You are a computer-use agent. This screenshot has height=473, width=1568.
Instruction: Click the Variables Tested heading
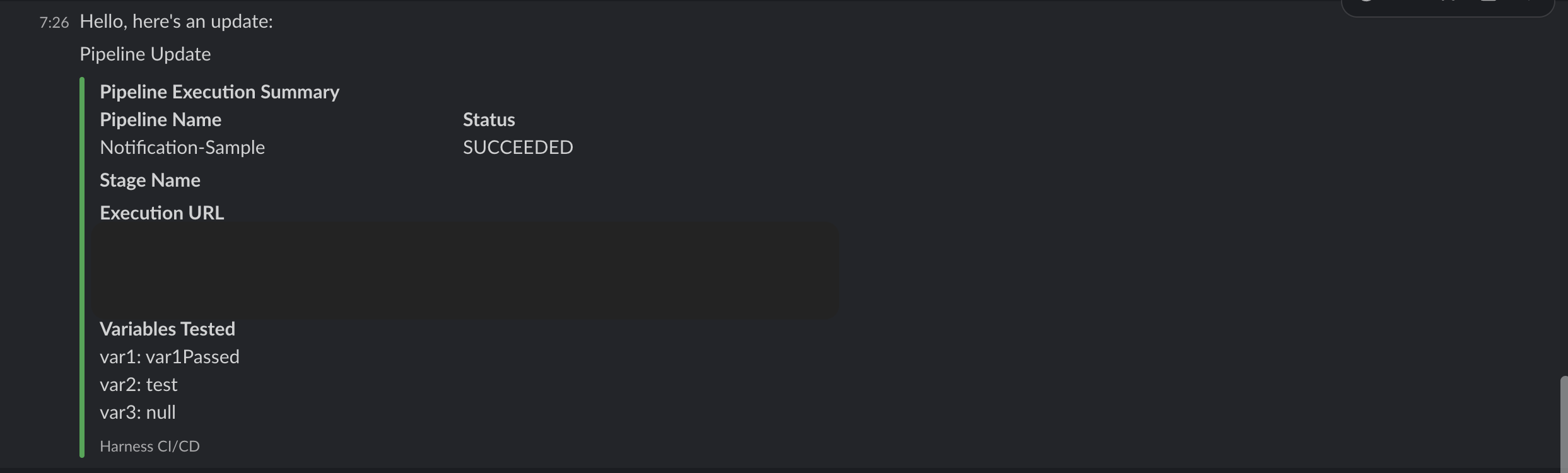point(167,329)
